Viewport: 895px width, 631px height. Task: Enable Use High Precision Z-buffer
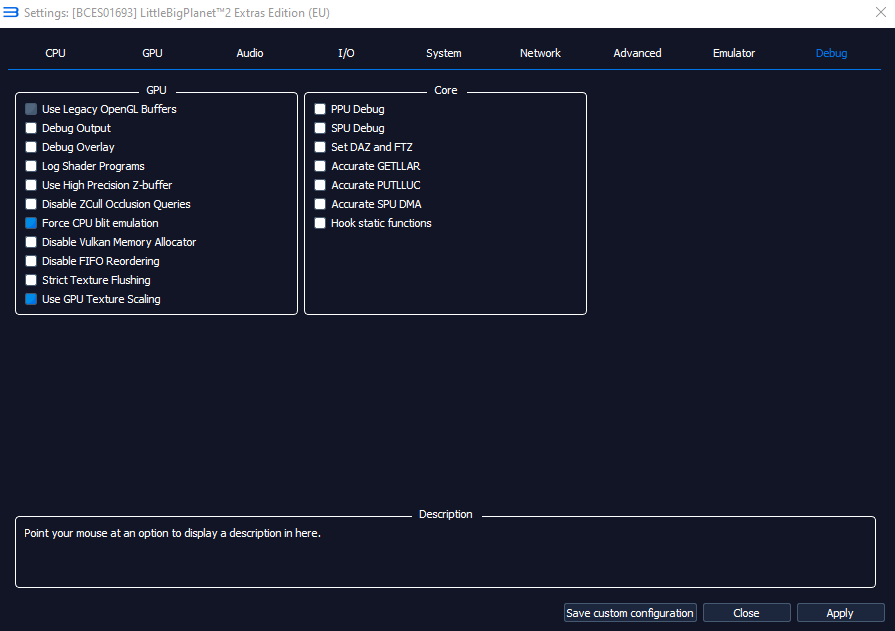coord(31,185)
